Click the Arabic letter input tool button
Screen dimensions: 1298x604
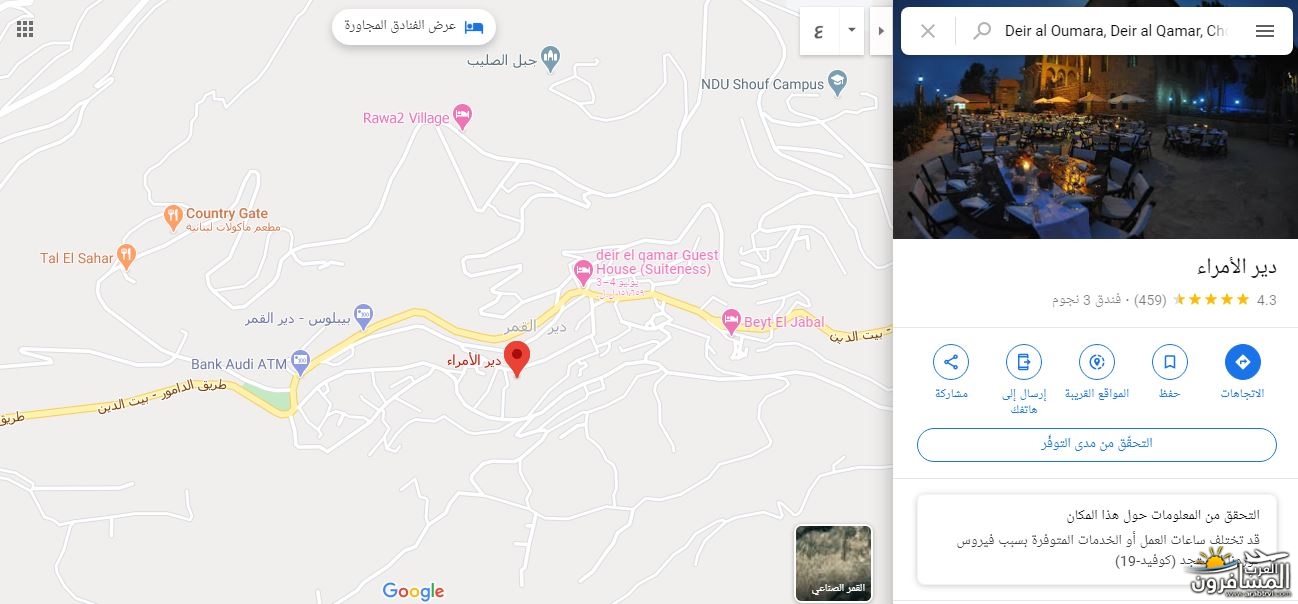[x=819, y=30]
